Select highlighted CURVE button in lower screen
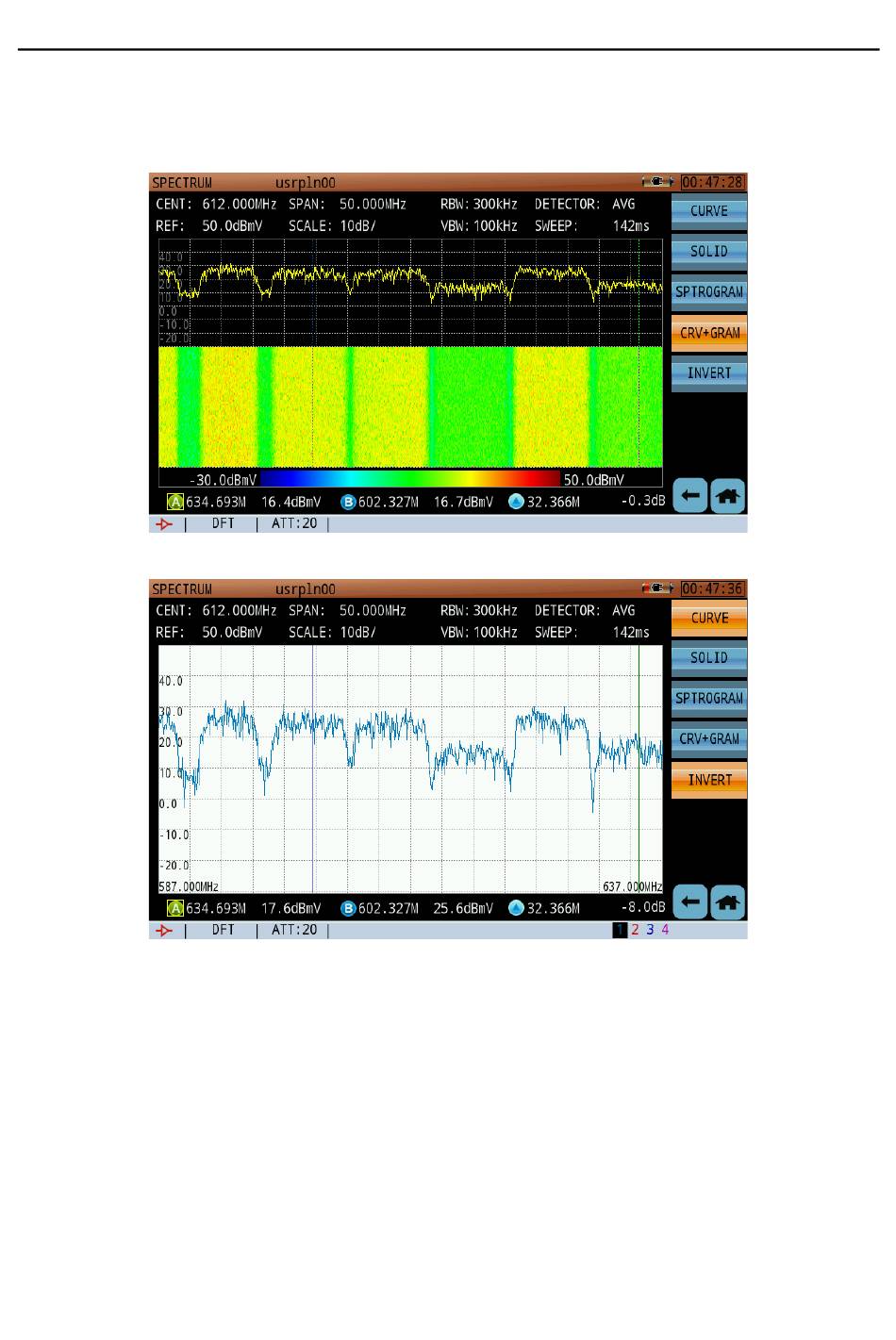896x1340 pixels. point(709,619)
